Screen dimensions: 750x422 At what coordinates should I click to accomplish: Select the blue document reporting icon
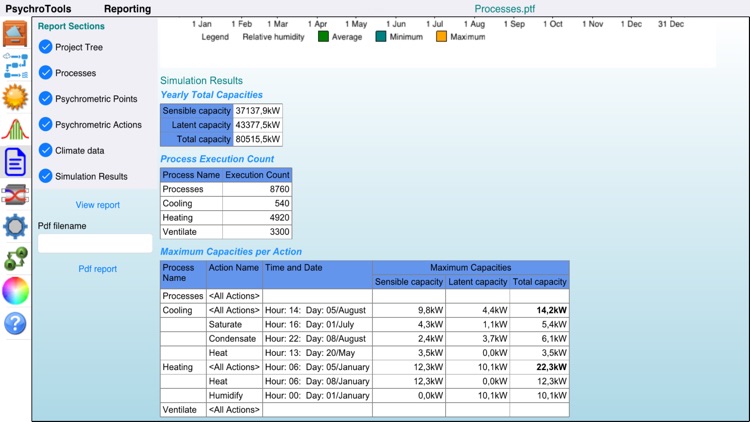tap(15, 162)
